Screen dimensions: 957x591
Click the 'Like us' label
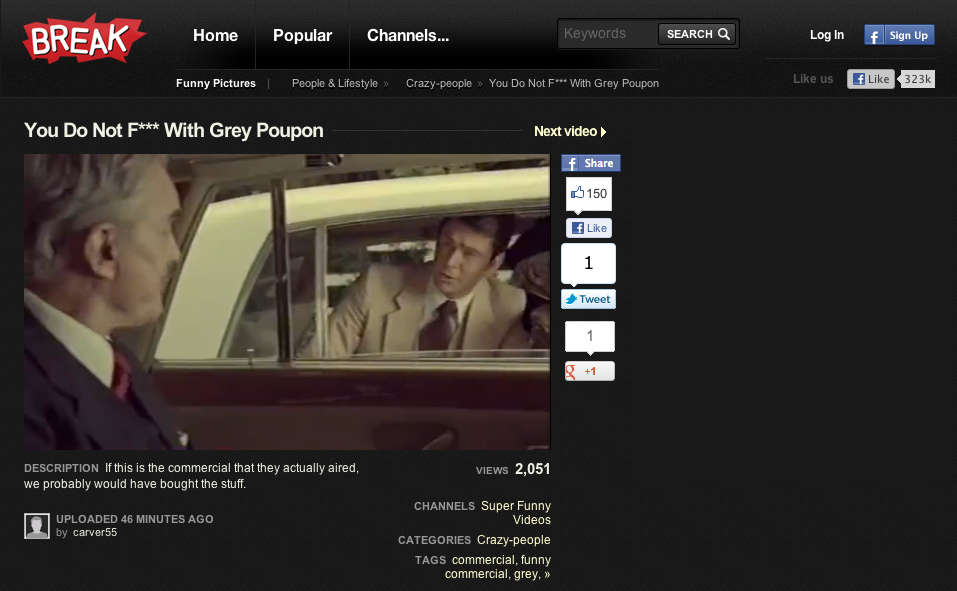coord(812,79)
